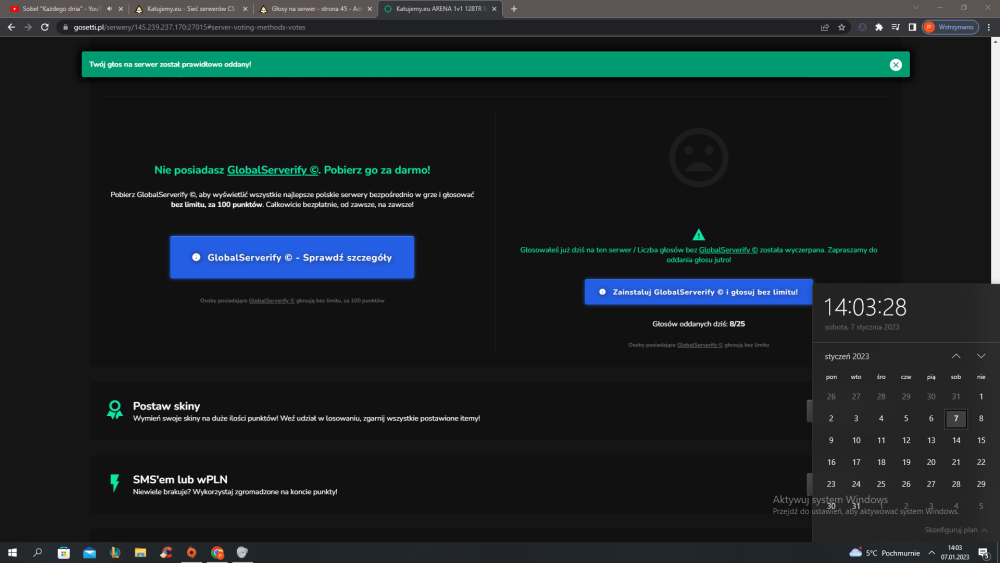Click the SMS lightning bolt icon

point(115,483)
